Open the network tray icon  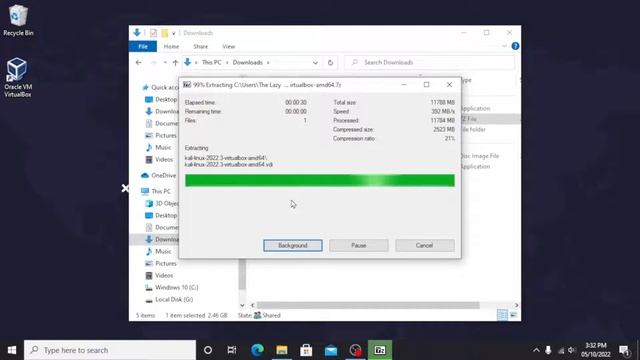tap(561, 350)
